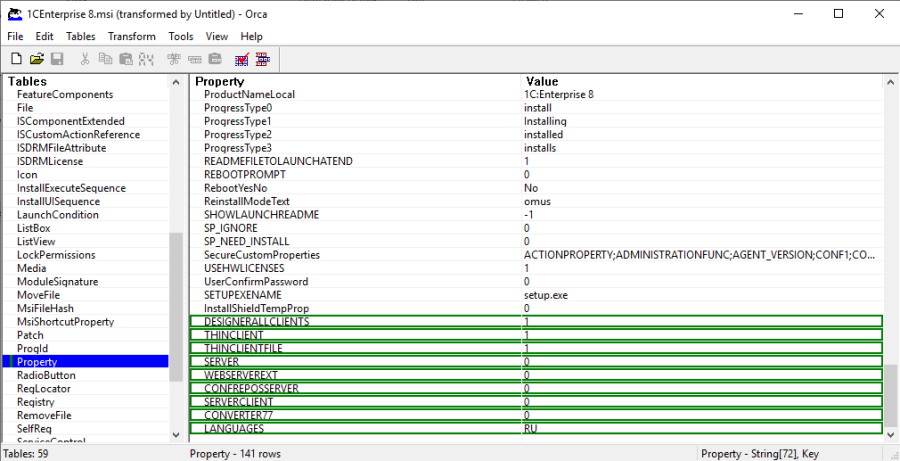This screenshot has width=900, height=461.
Task: Click the Cut scissors toolbar icon
Action: pyautogui.click(x=85, y=59)
